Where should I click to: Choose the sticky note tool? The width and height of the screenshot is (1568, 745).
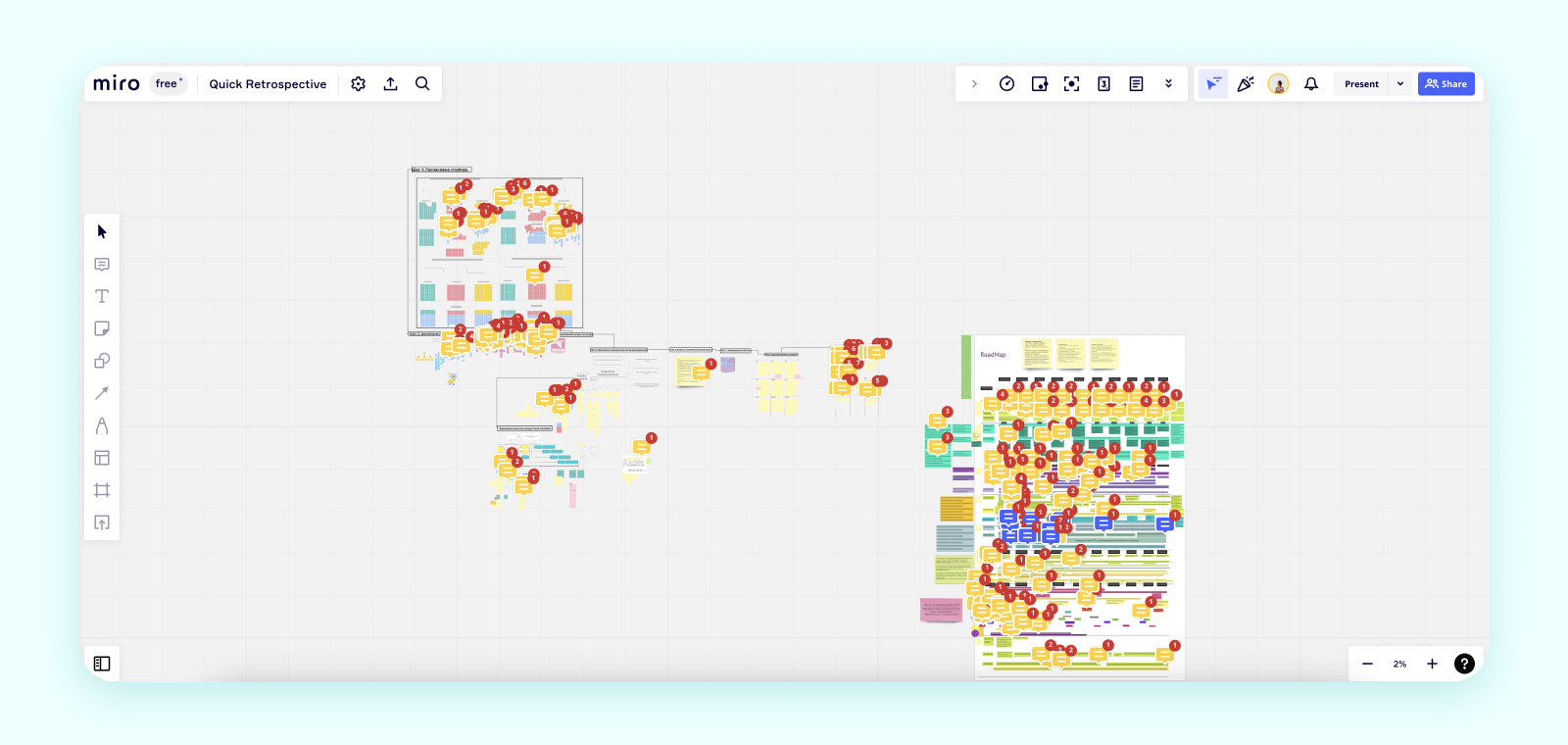[x=102, y=328]
